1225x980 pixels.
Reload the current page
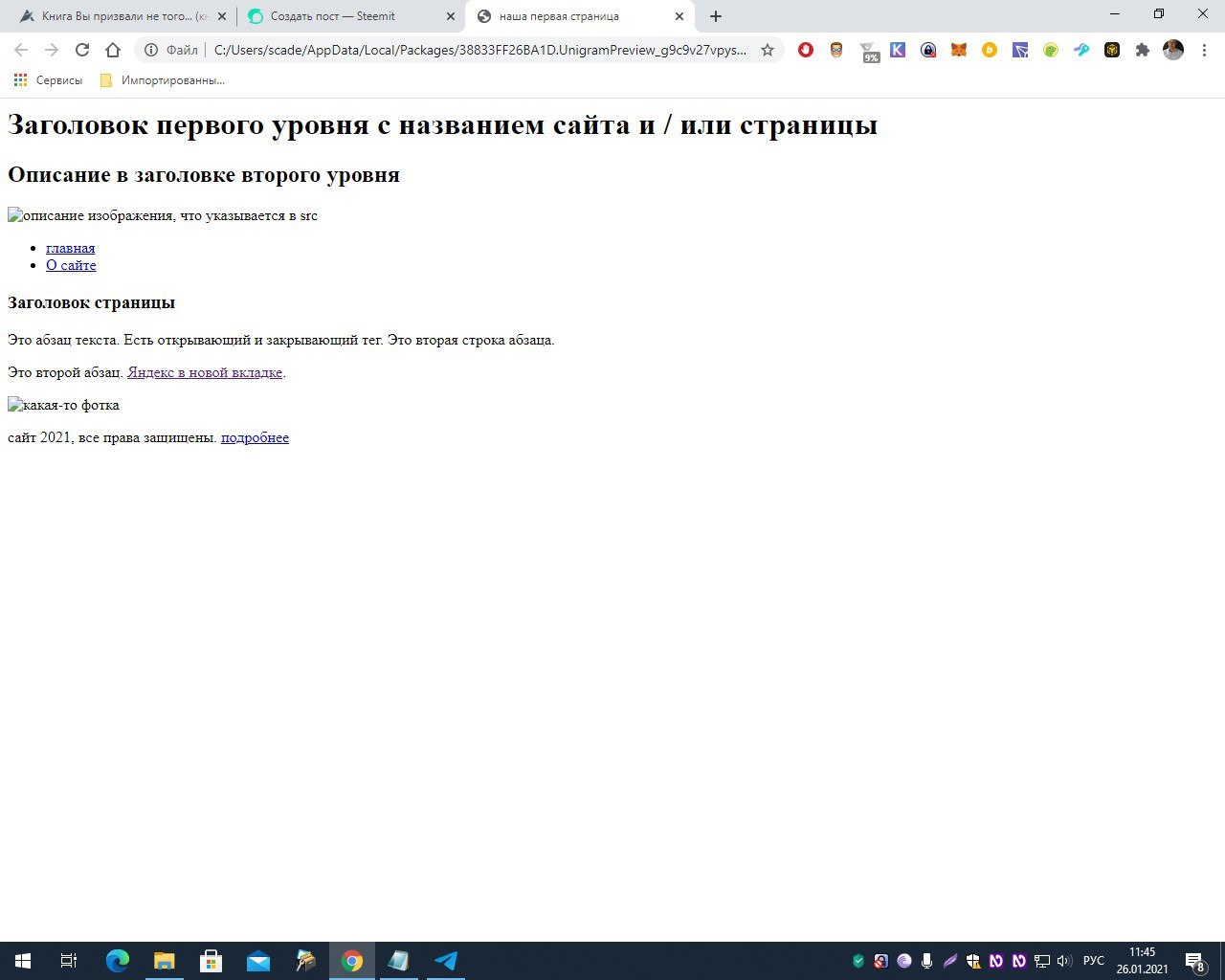tap(82, 50)
